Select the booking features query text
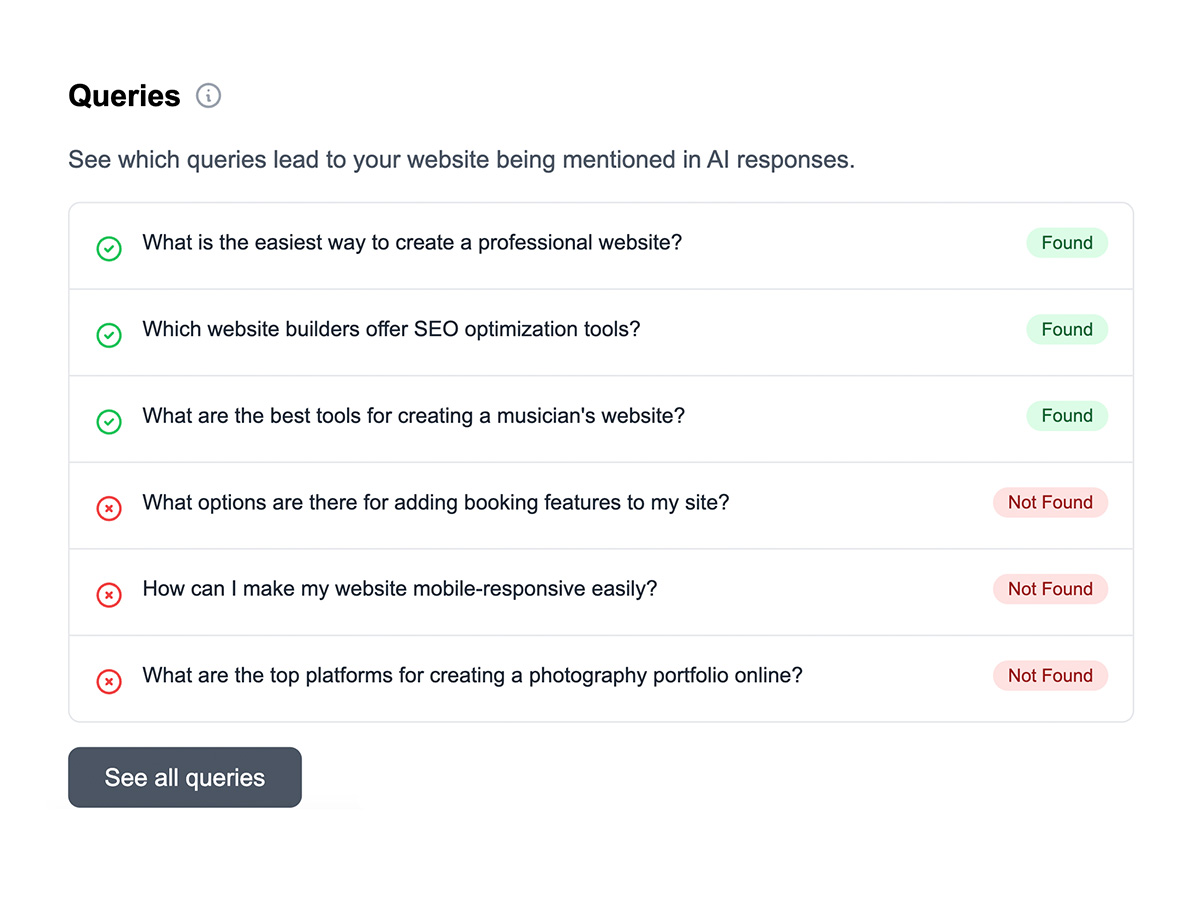 pyautogui.click(x=435, y=502)
